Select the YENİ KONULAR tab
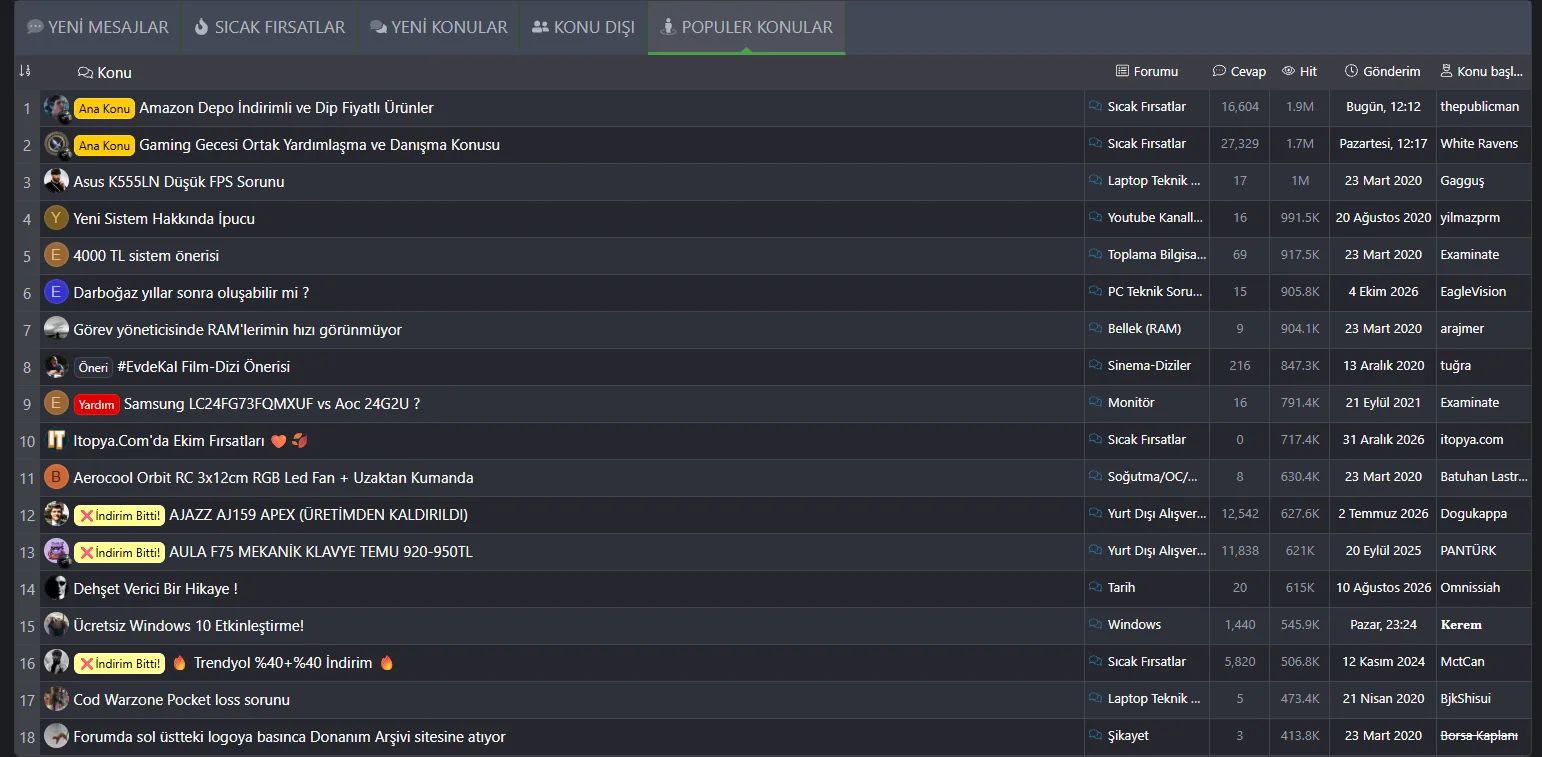1542x757 pixels. [x=438, y=27]
